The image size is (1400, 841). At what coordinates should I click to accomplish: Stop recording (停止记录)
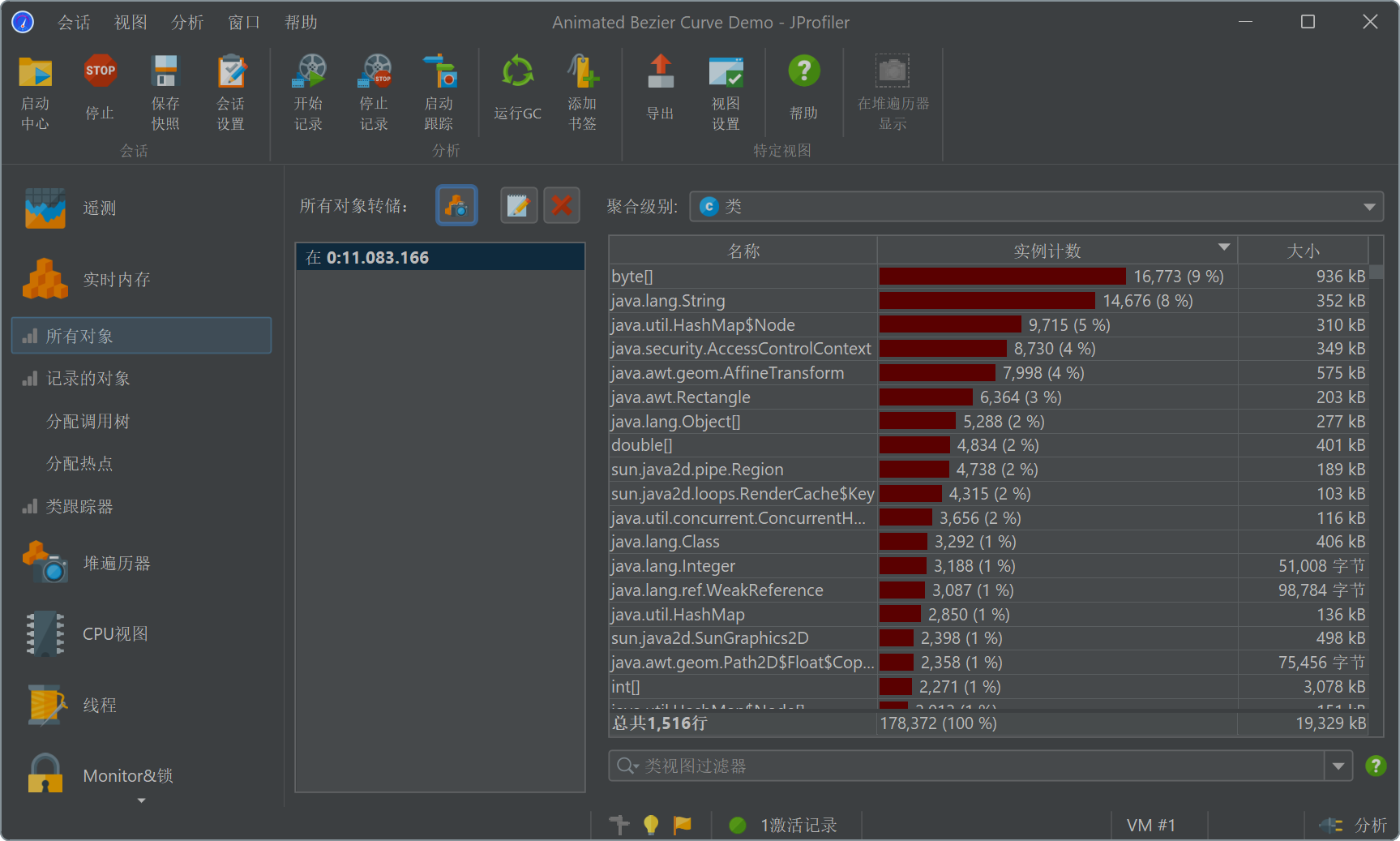[x=374, y=92]
